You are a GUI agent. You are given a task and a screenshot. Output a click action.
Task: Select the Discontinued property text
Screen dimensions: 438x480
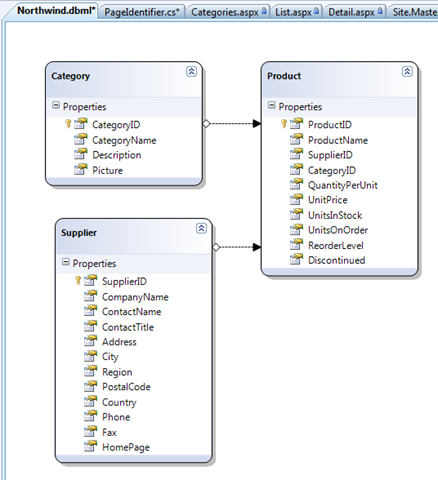coord(336,260)
